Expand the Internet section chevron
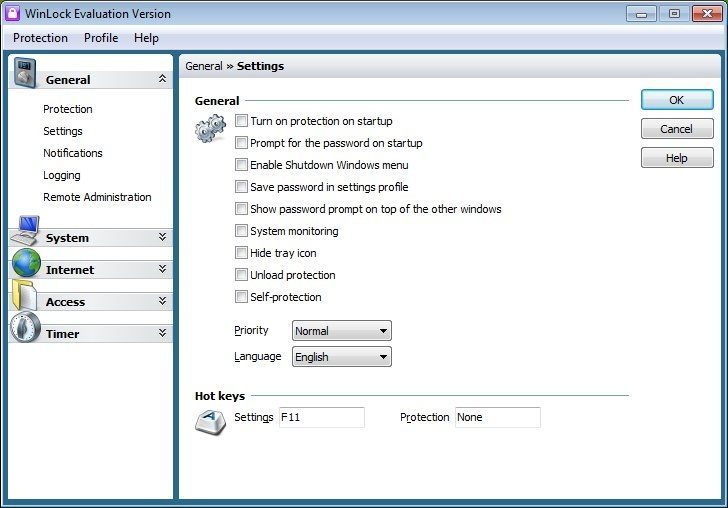This screenshot has width=728, height=508. [x=162, y=269]
